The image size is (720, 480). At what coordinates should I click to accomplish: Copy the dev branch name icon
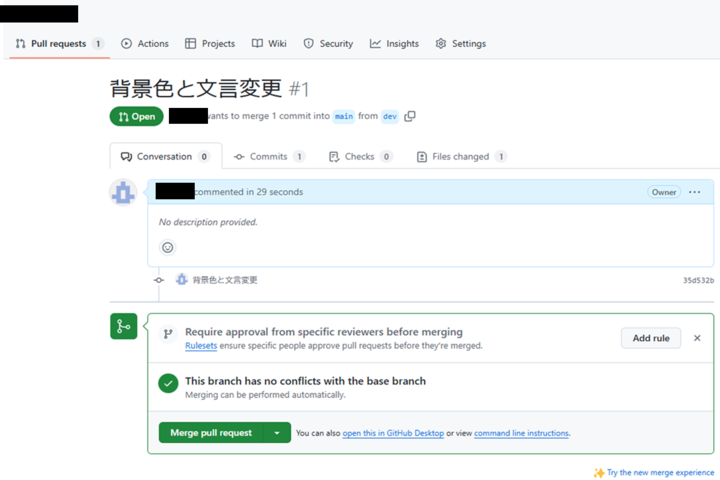coord(410,116)
